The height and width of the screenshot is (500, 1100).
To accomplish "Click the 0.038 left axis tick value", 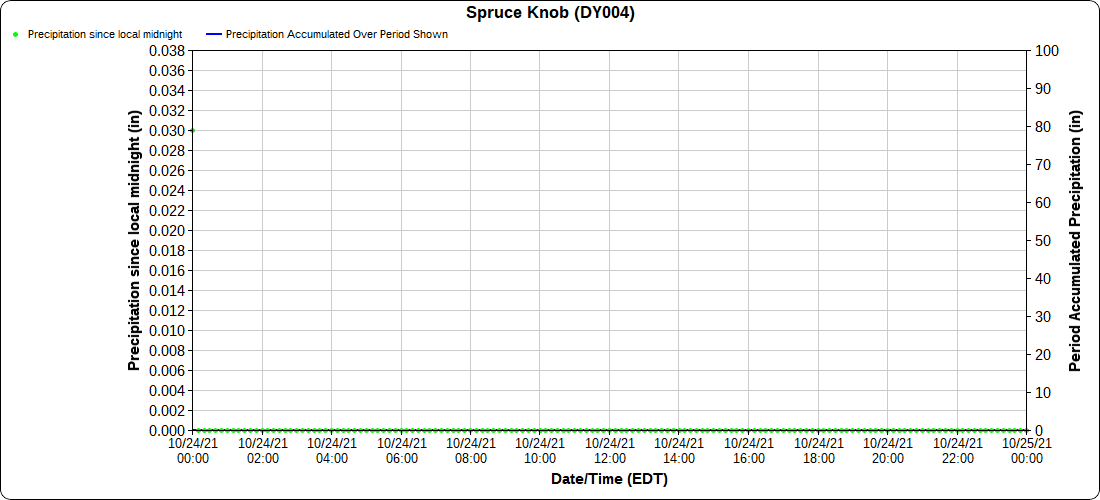I will pyautogui.click(x=167, y=50).
